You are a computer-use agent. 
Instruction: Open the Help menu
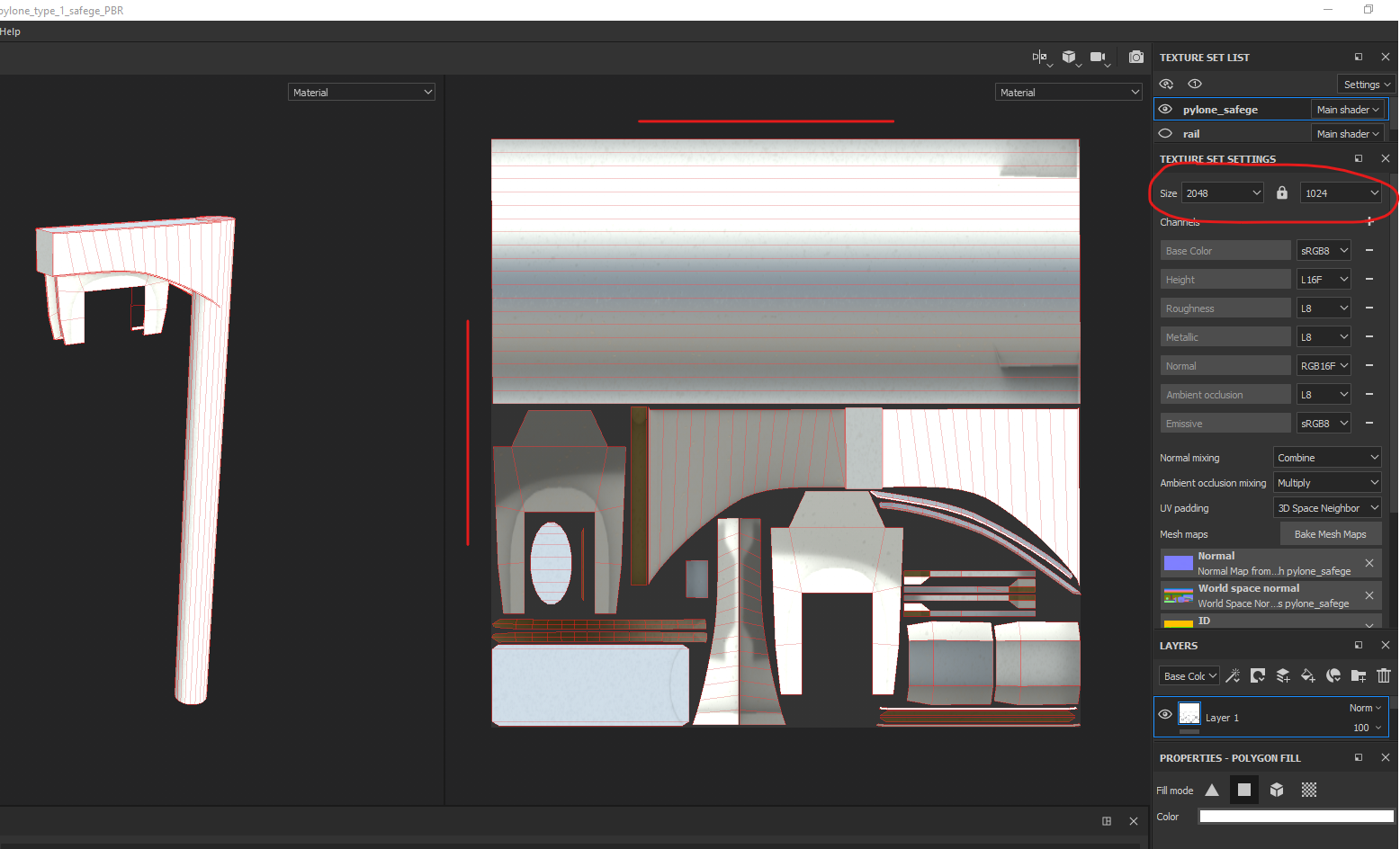(10, 31)
